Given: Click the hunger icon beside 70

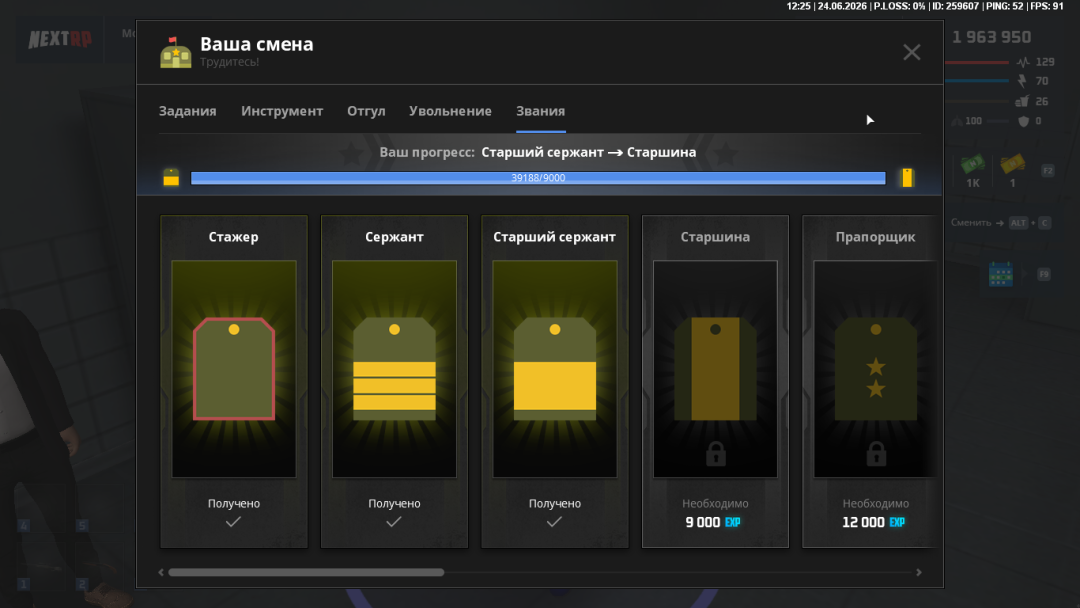Looking at the screenshot, I should coord(1022,81).
